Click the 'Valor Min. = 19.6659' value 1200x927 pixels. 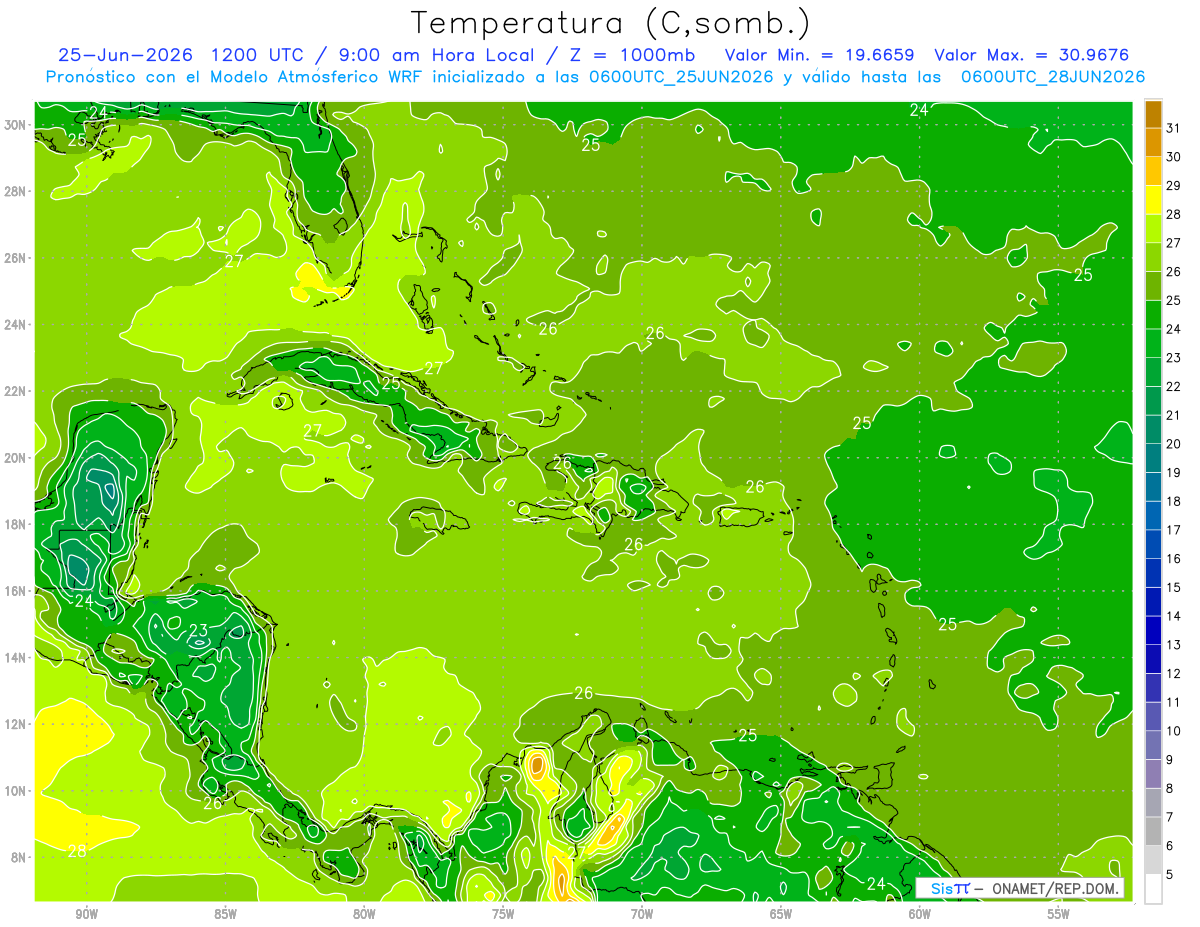pos(820,55)
